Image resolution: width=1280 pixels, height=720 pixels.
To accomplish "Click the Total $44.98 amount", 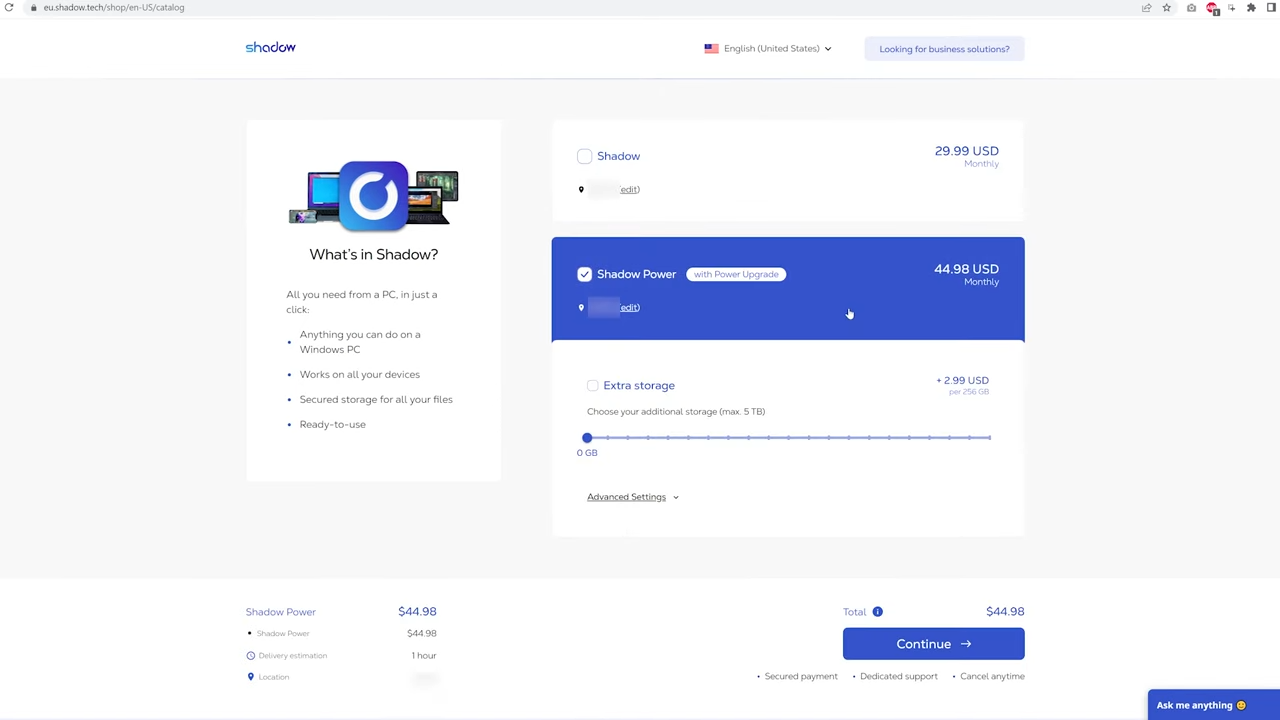I will [1005, 611].
